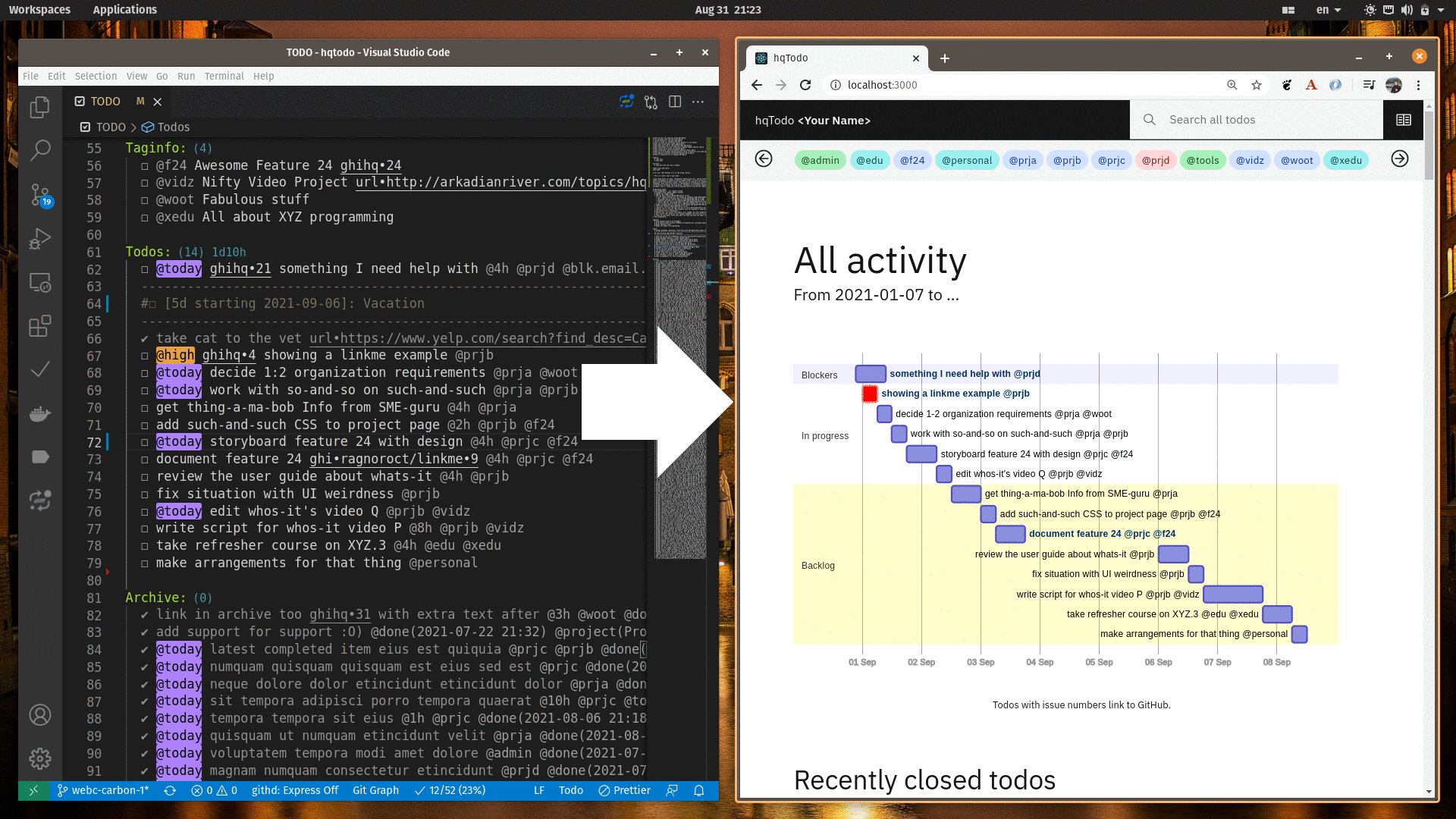This screenshot has height=819, width=1456.
Task: Filter by the @personal tag
Action: (966, 160)
